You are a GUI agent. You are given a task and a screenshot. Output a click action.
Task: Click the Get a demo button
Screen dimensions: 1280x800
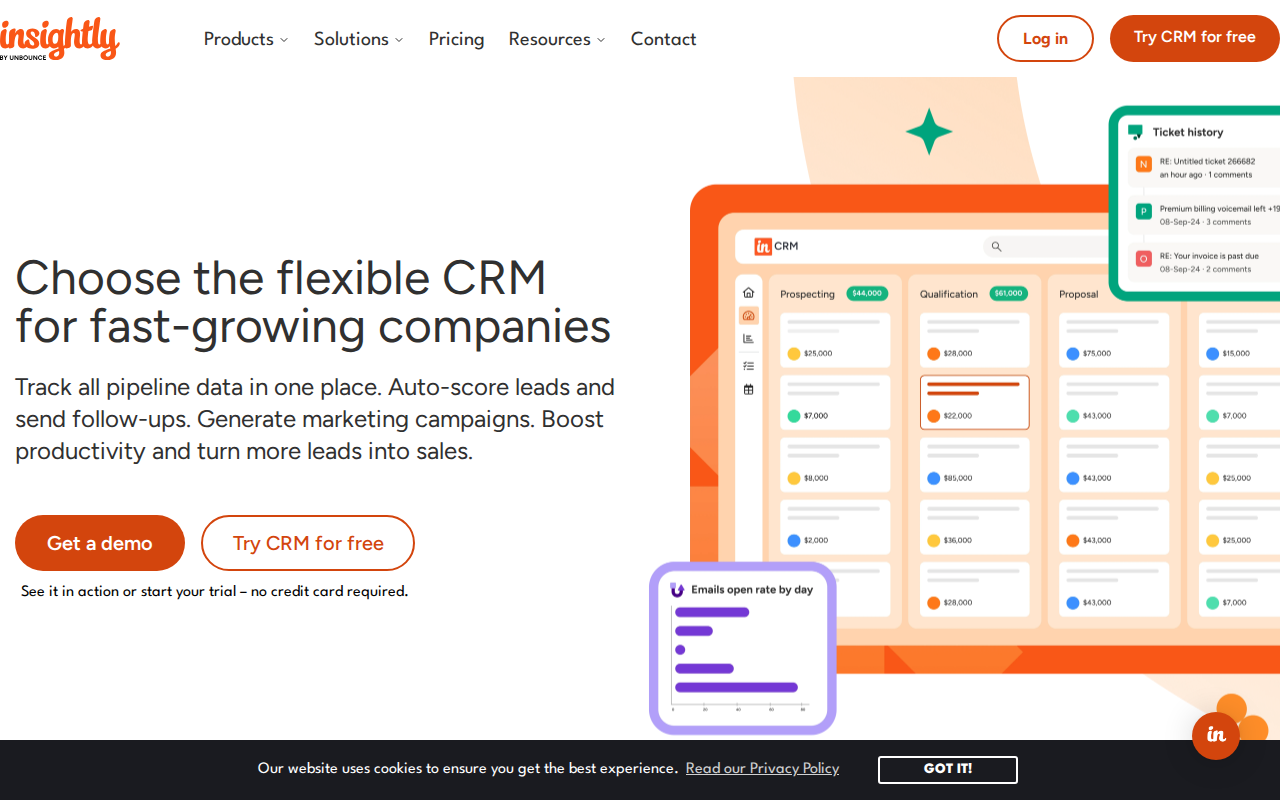[99, 543]
